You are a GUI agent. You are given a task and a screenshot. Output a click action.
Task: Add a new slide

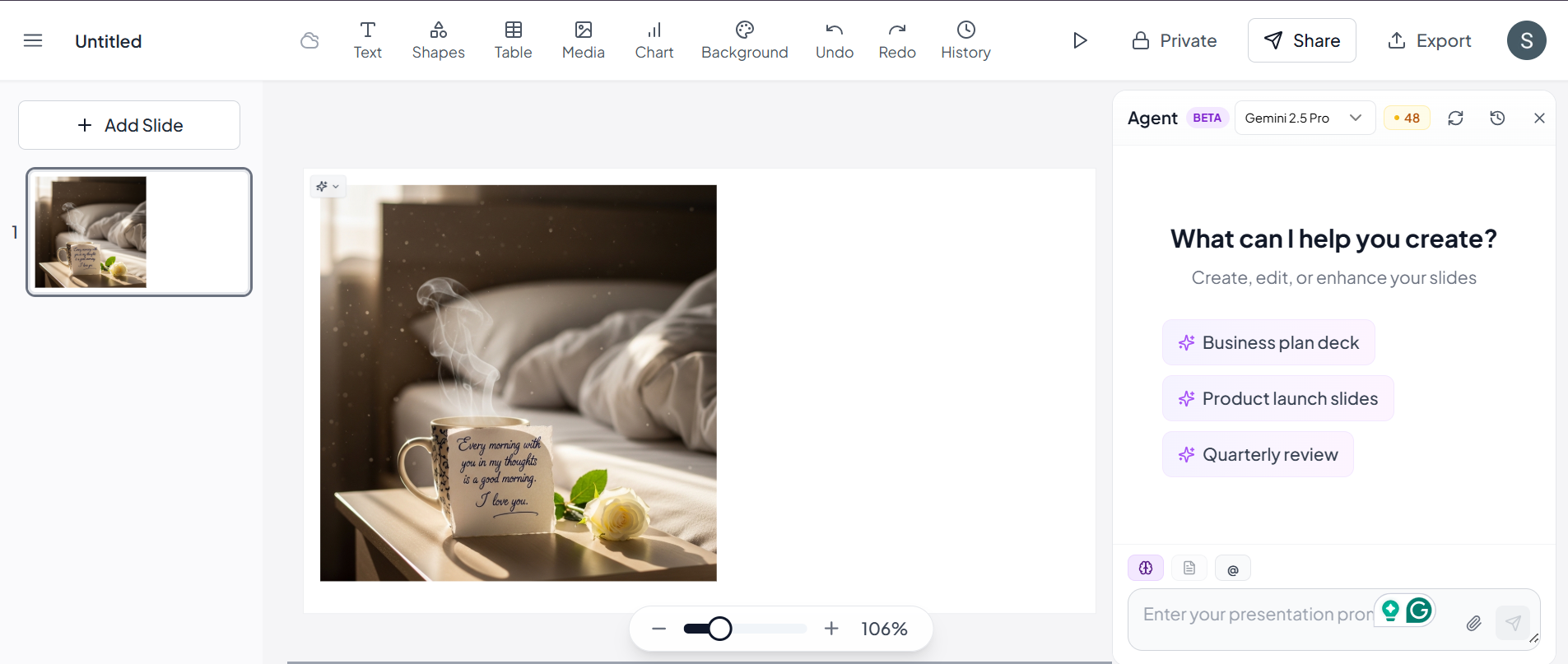[x=129, y=125]
